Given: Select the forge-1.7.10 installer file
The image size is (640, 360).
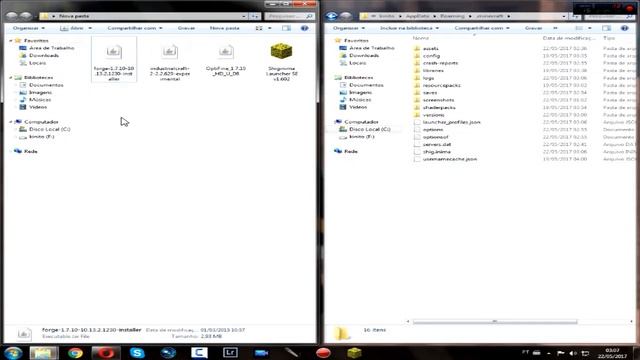Looking at the screenshot, I should [114, 60].
